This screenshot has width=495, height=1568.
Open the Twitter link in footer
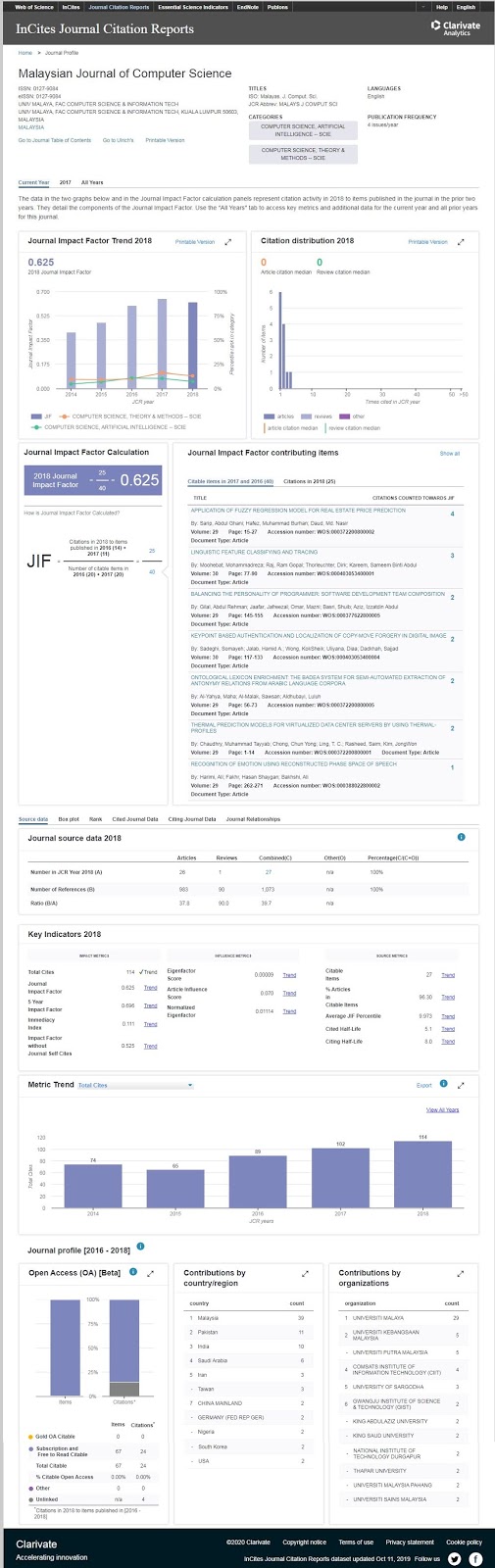click(x=455, y=1557)
